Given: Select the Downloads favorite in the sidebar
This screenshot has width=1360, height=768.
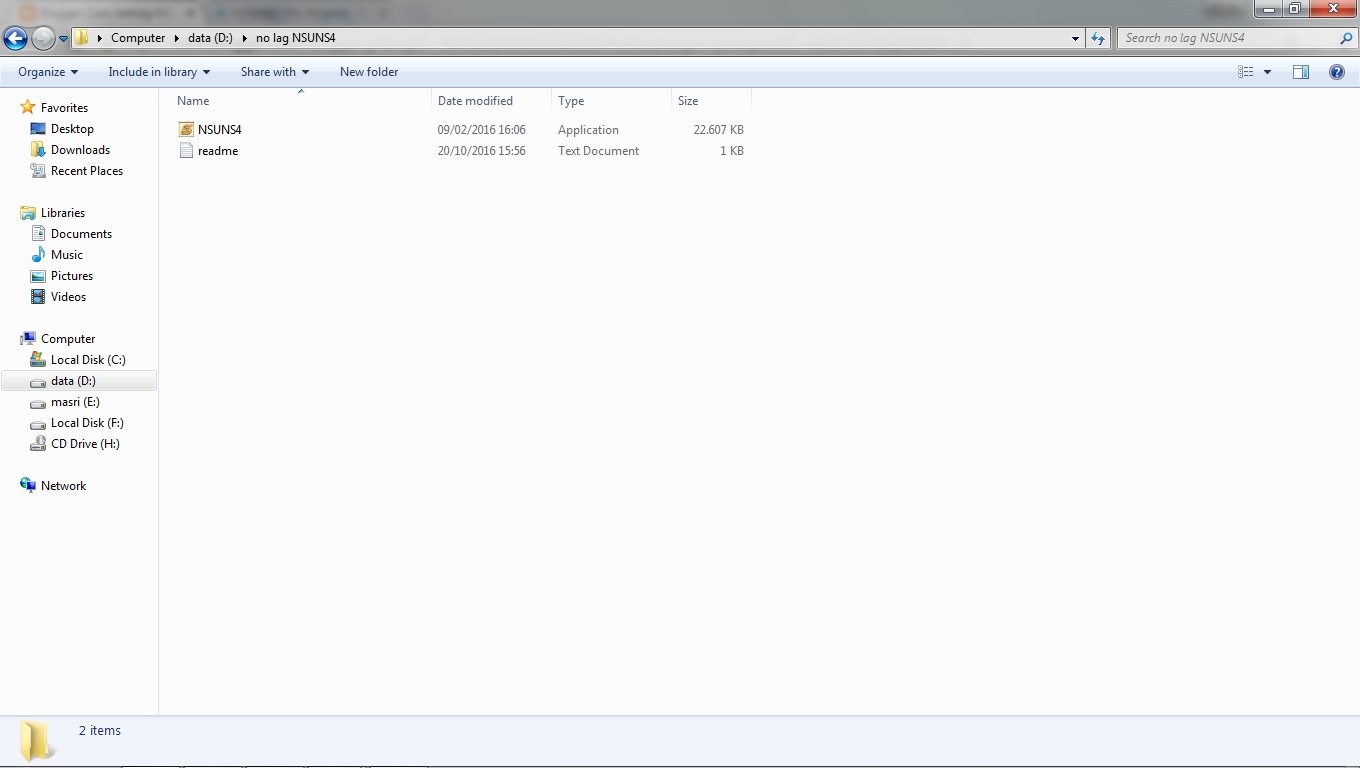Looking at the screenshot, I should coord(78,149).
